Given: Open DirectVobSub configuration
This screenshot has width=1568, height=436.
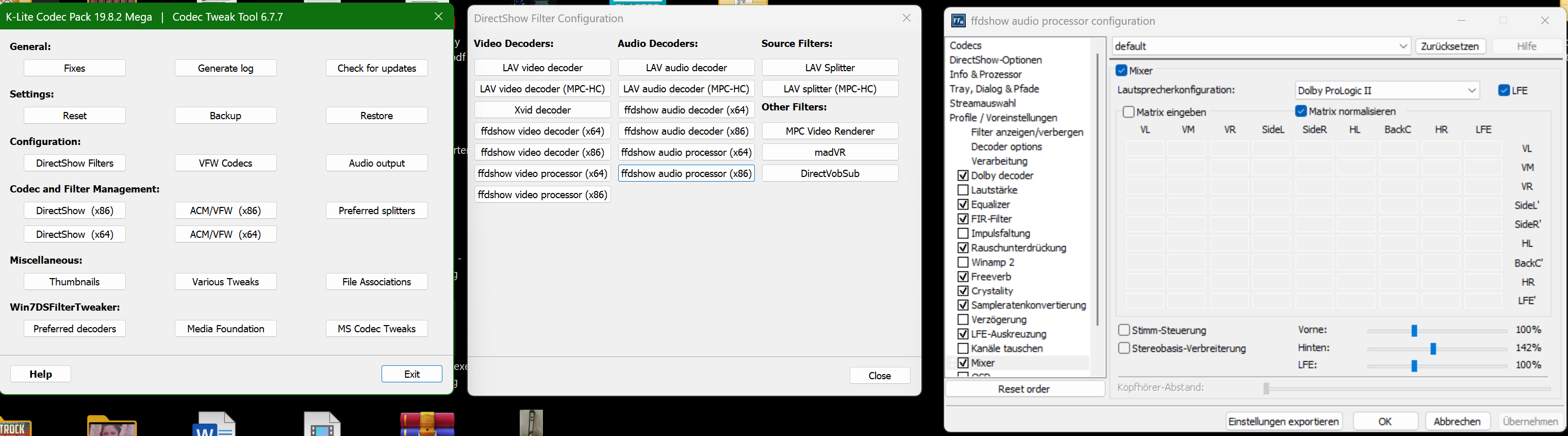Looking at the screenshot, I should coord(830,173).
